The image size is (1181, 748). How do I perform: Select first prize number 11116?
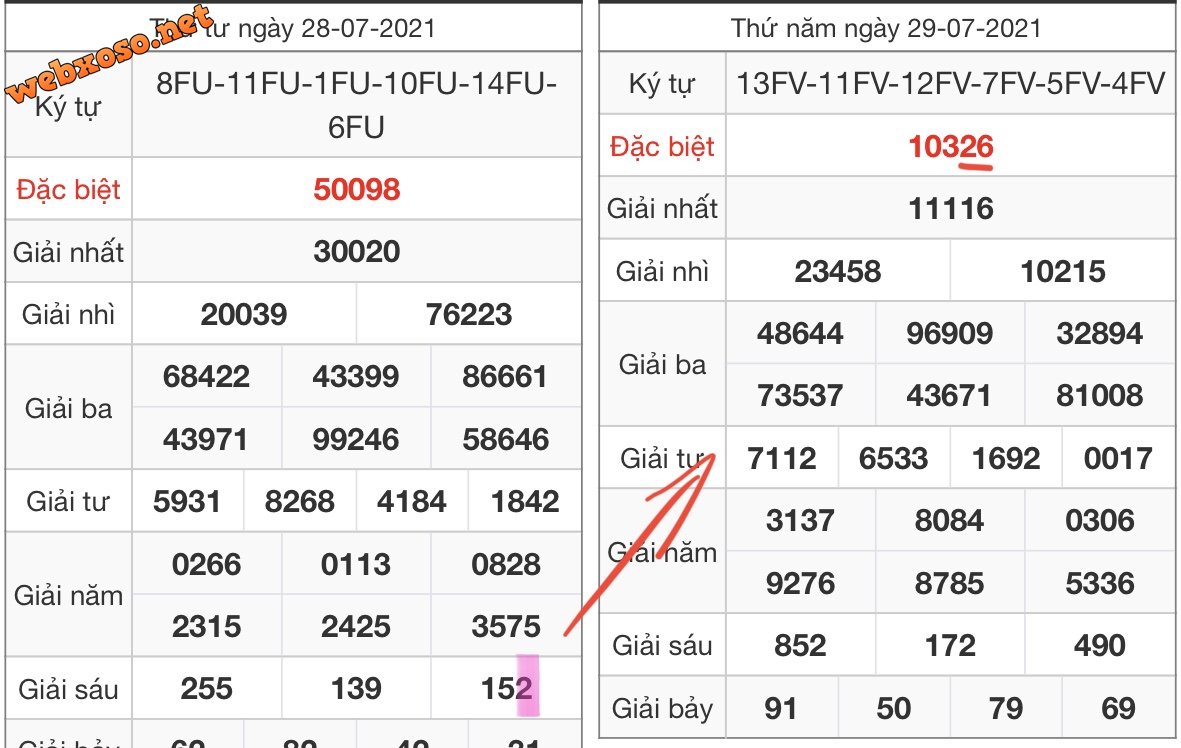coord(950,209)
